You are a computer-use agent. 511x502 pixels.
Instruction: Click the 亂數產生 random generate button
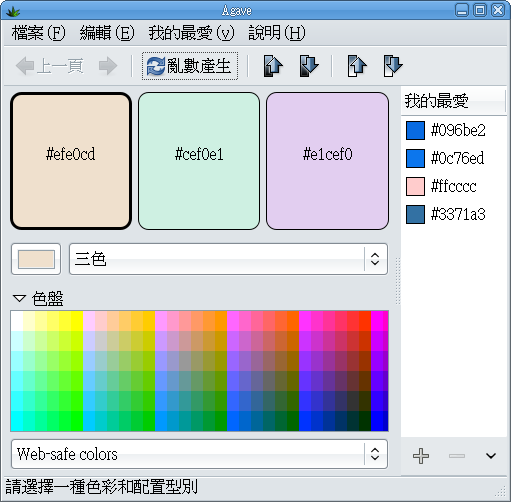190,66
